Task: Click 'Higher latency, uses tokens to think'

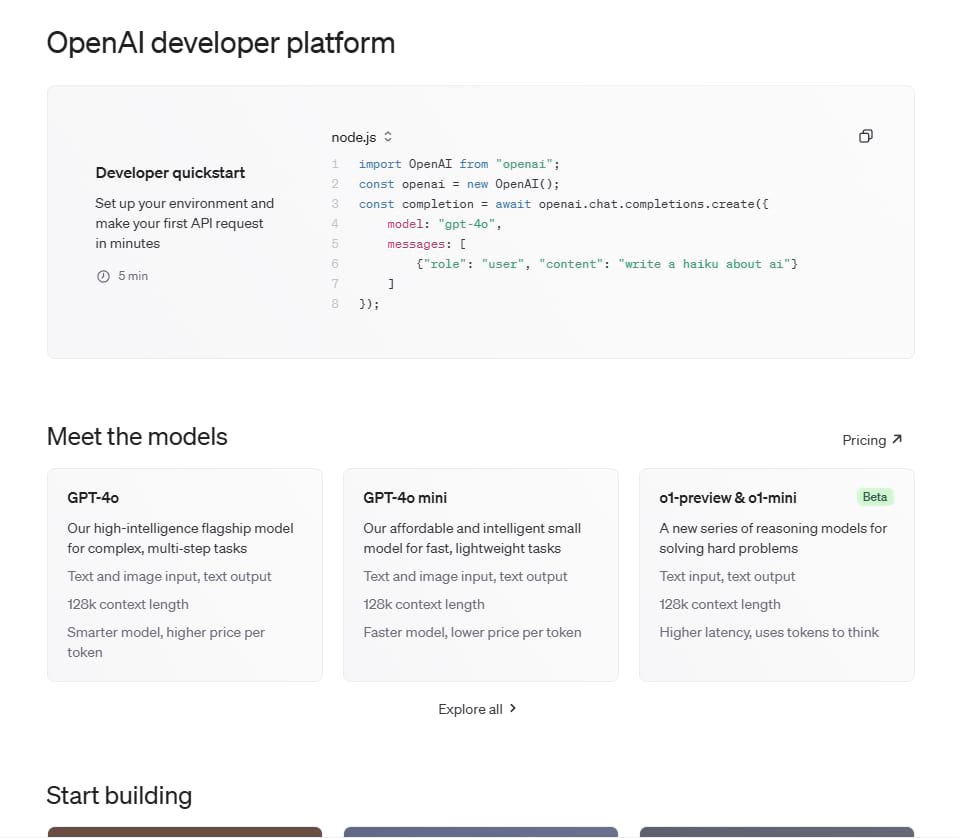Action: (769, 632)
